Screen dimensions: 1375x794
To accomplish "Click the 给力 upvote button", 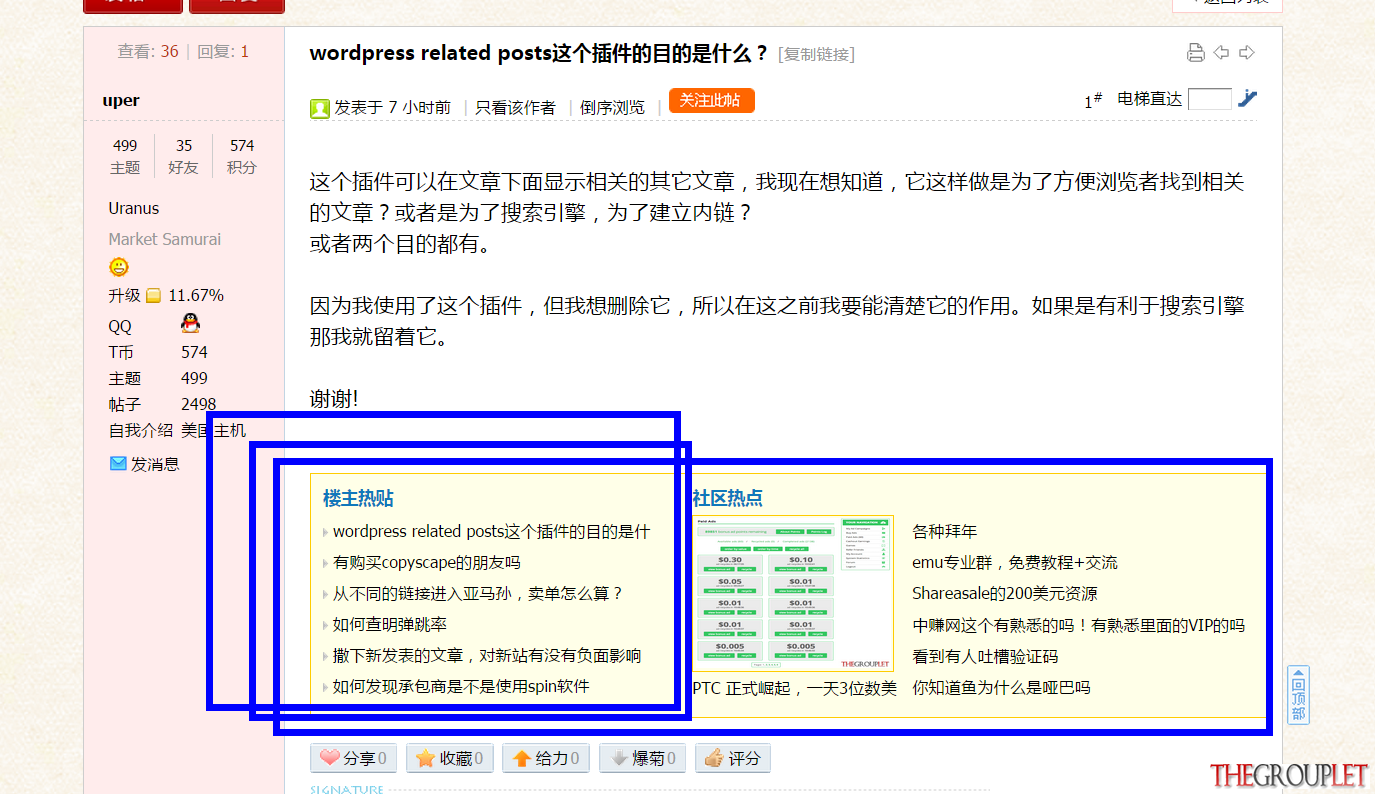I will (x=546, y=758).
